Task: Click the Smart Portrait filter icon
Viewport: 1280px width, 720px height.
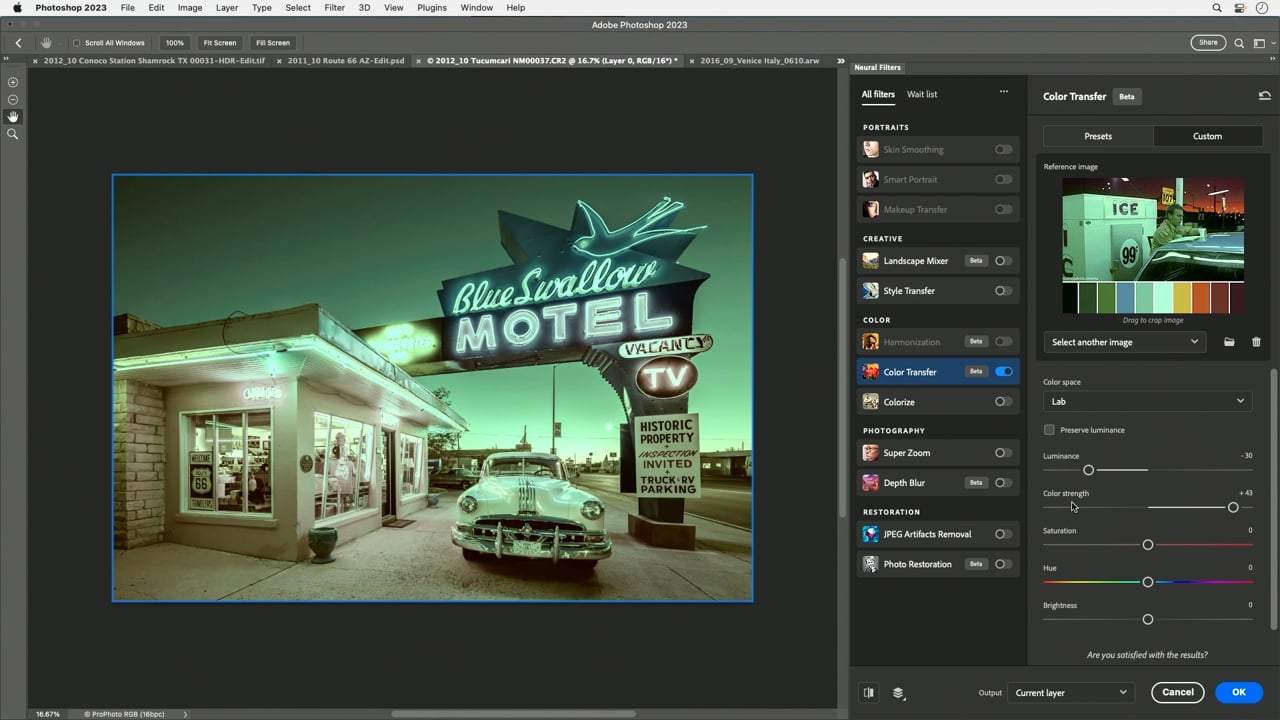Action: point(870,179)
